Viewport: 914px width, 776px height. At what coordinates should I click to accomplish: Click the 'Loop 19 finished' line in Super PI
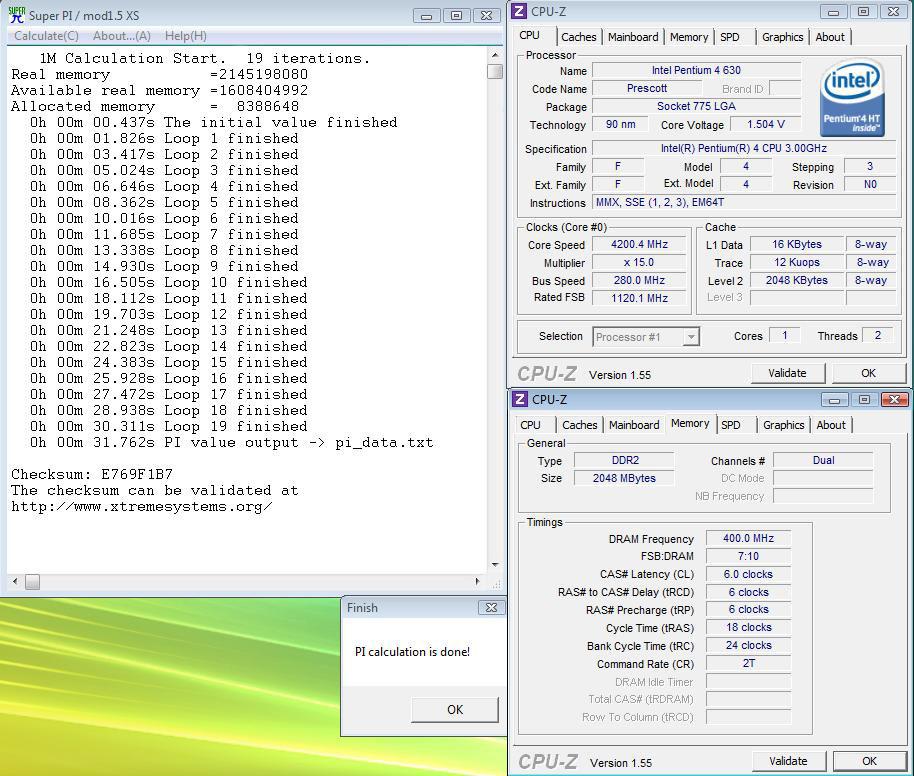[168, 426]
